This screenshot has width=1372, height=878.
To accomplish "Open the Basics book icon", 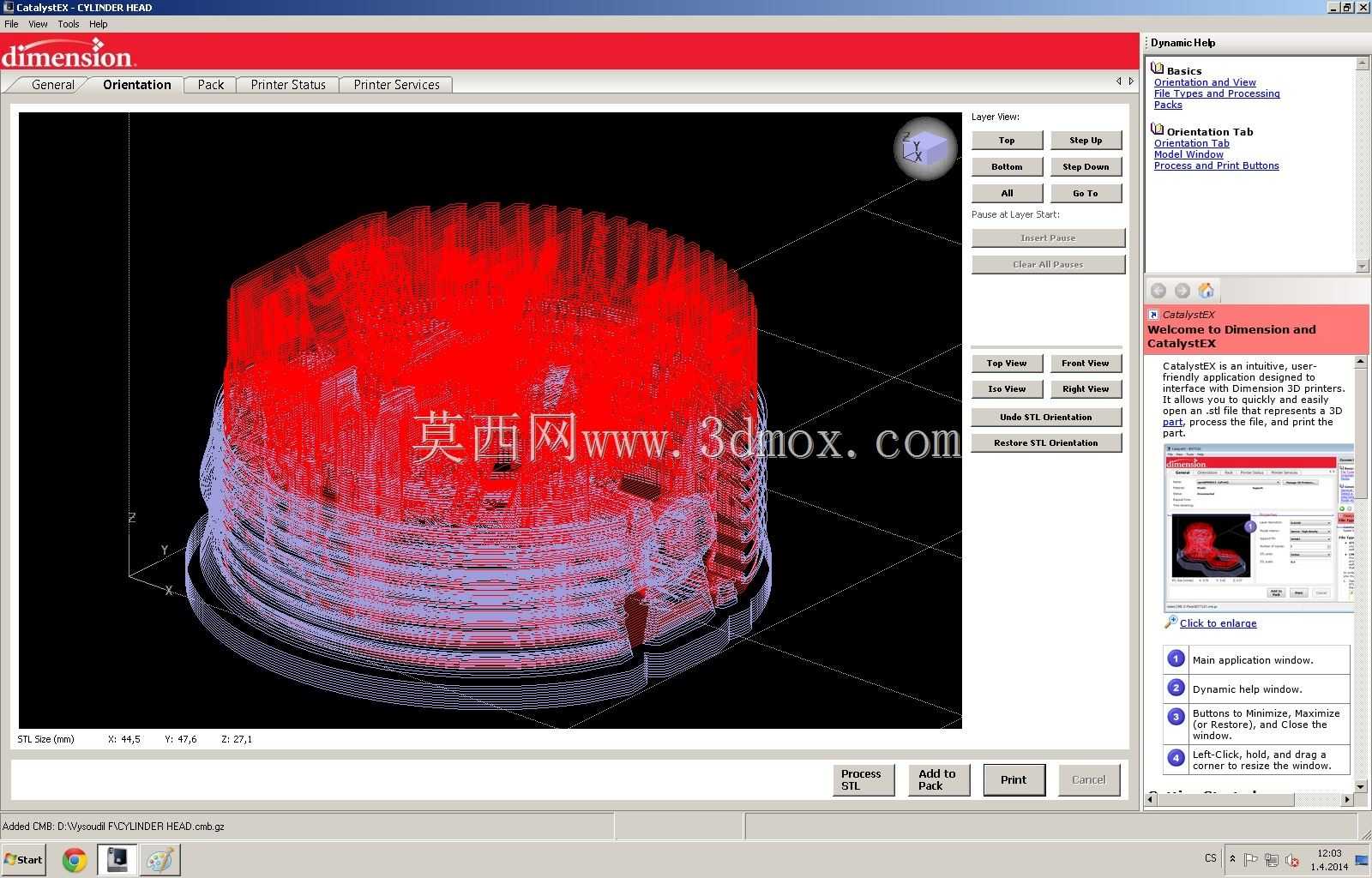I will pyautogui.click(x=1157, y=69).
